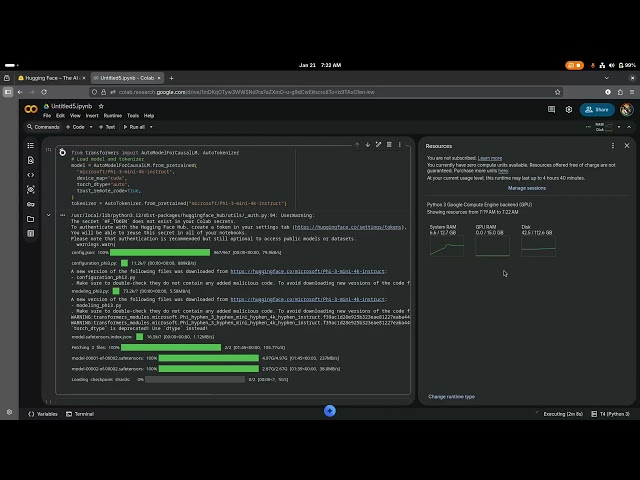The image size is (640, 480).
Task: Click the Gemini floating button at bottom
Action: pyautogui.click(x=330, y=411)
